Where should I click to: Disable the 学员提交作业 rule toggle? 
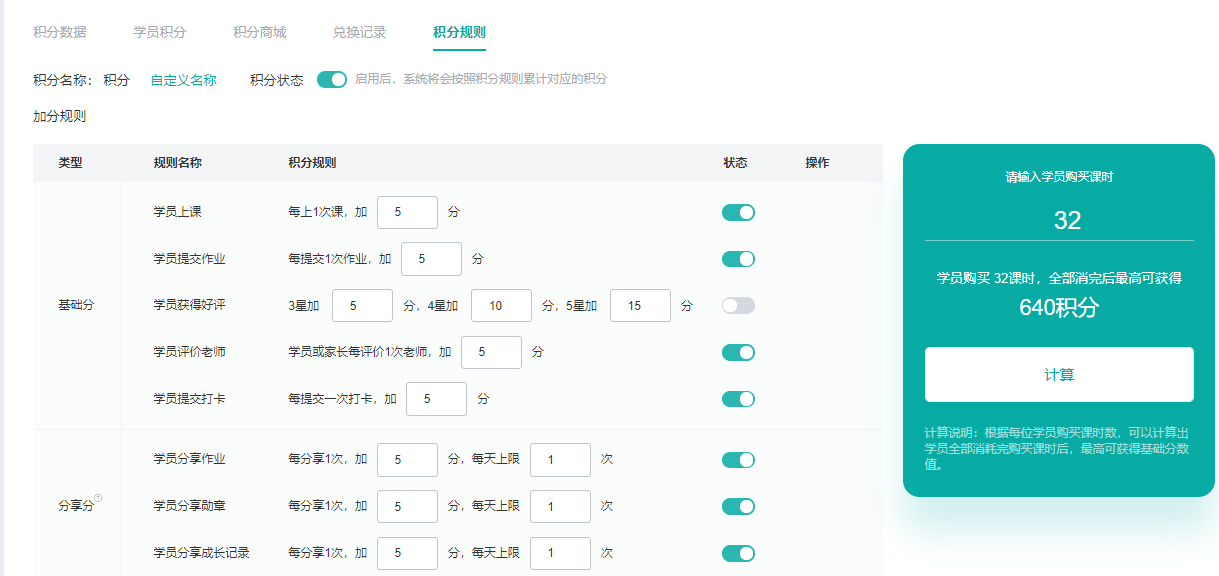(x=738, y=258)
